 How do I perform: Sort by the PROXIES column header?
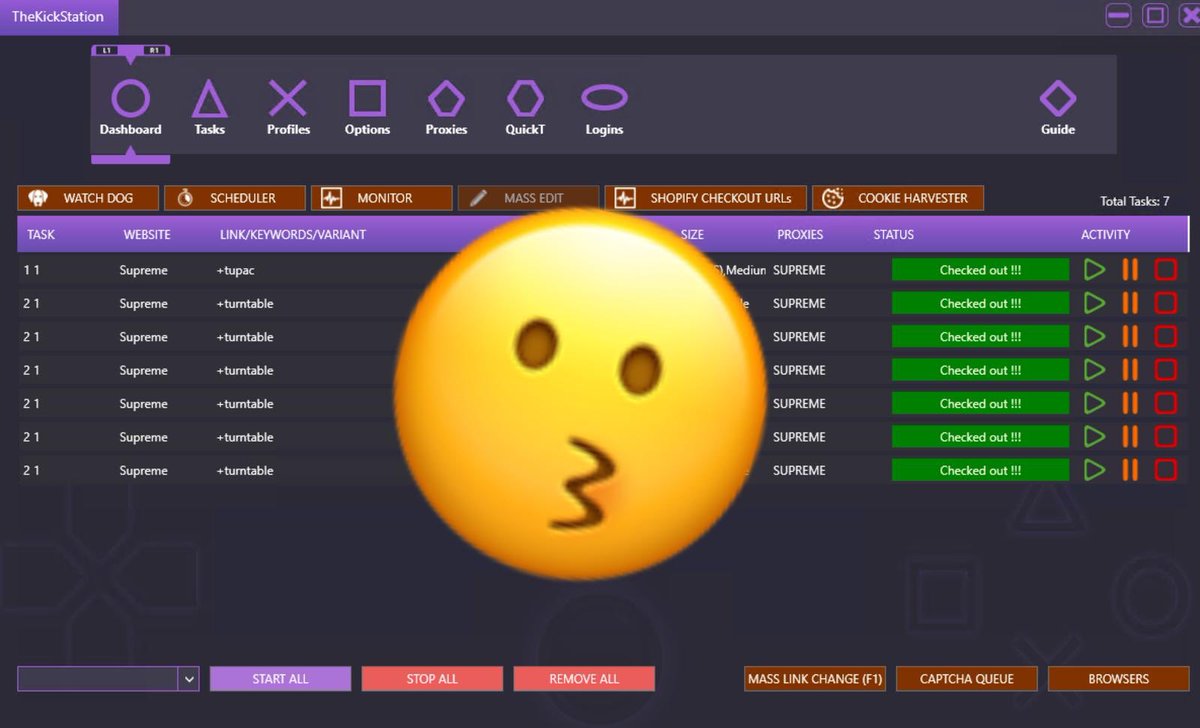point(800,235)
